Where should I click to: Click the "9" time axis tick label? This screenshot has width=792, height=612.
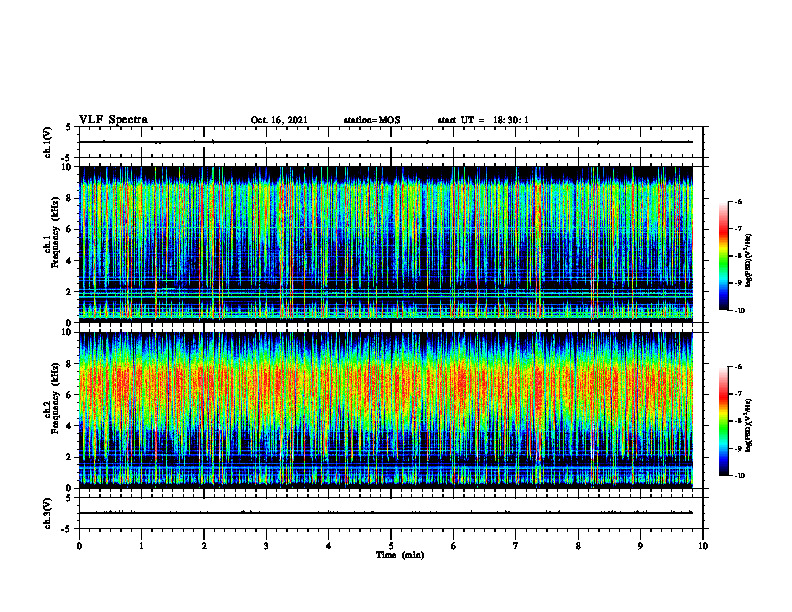(x=640, y=546)
